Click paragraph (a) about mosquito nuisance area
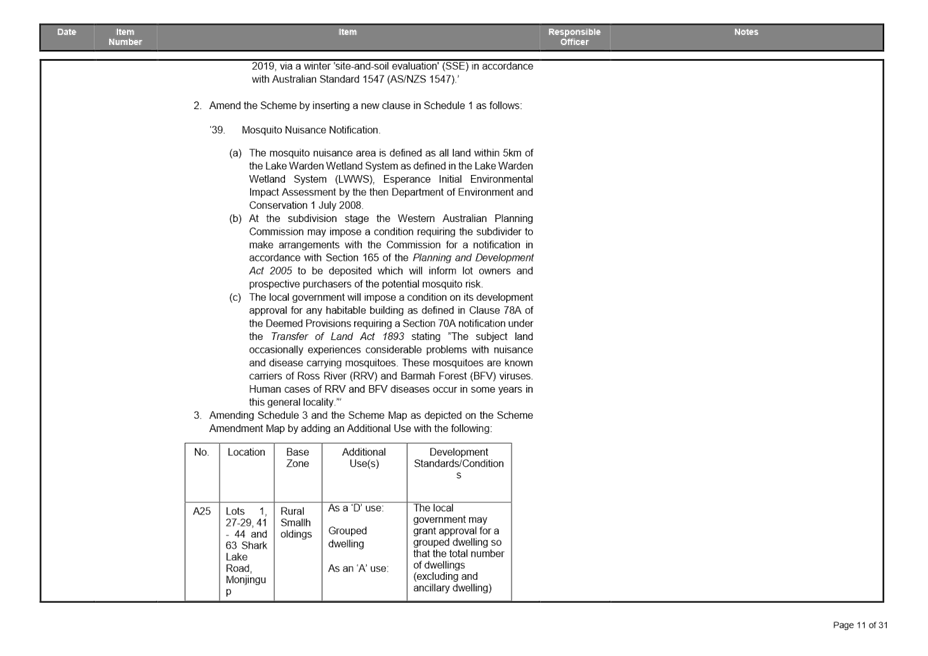This screenshot has height=656, width=928. click(x=390, y=178)
